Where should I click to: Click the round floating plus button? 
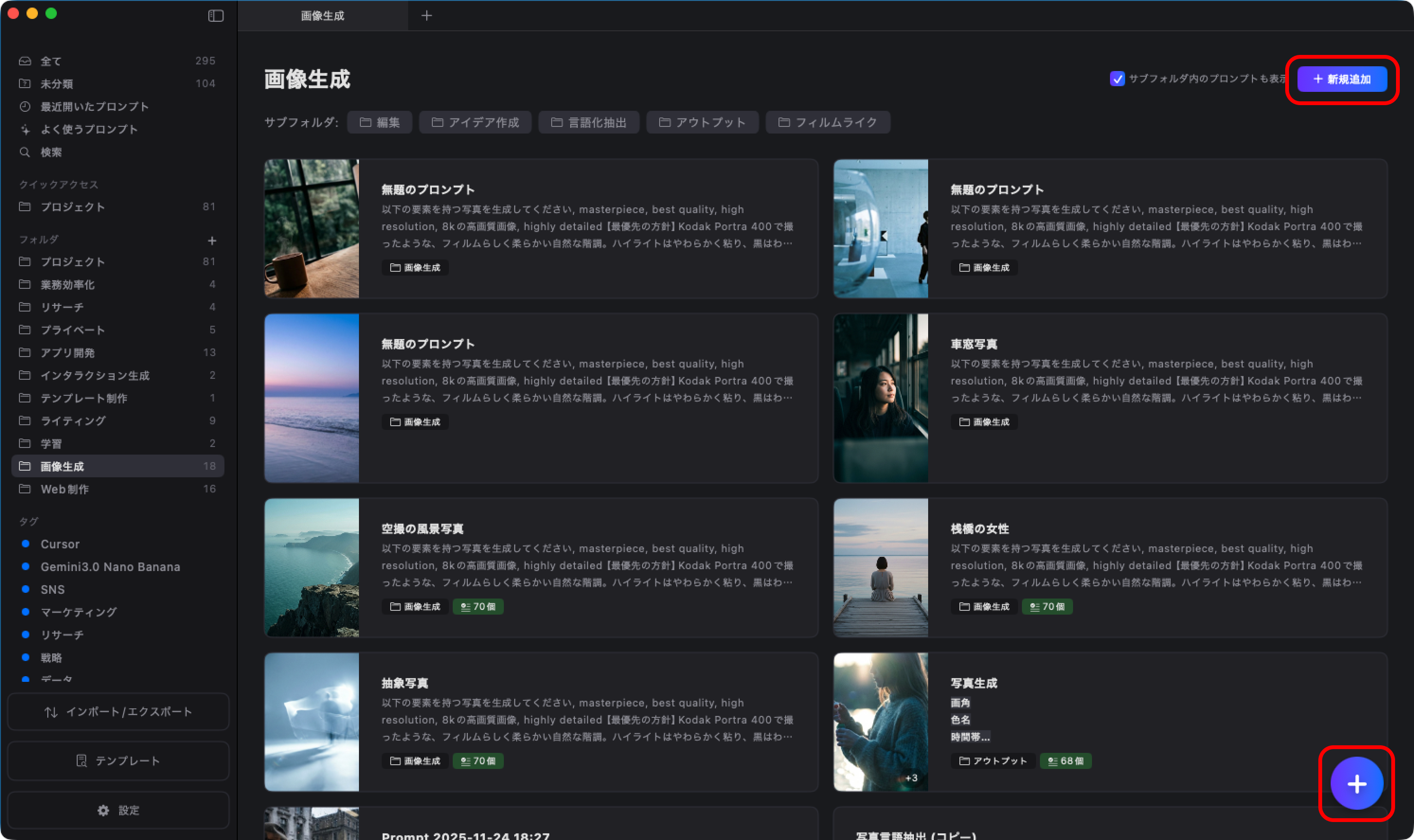1356,783
